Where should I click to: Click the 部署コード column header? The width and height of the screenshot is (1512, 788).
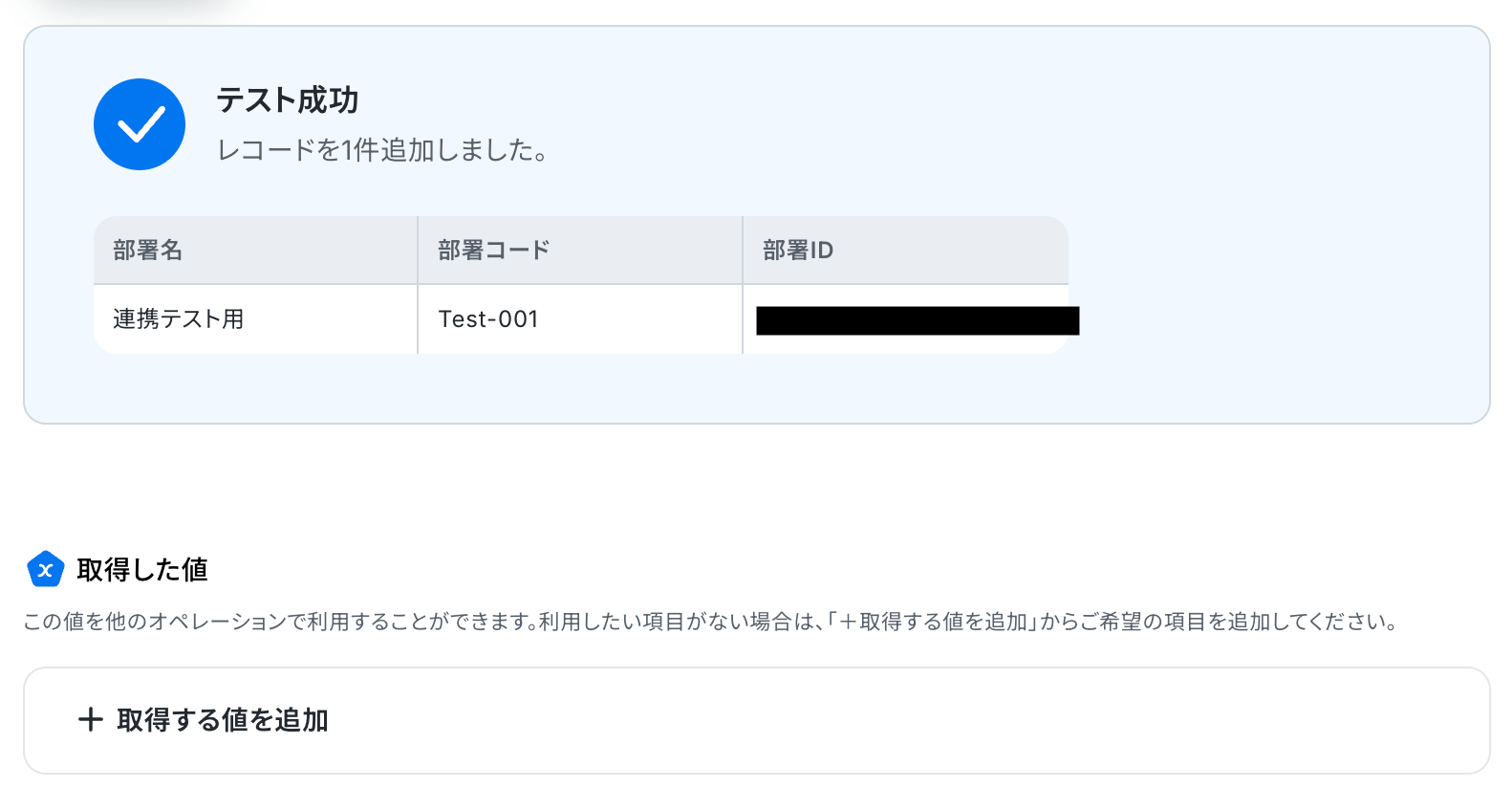coord(493,251)
